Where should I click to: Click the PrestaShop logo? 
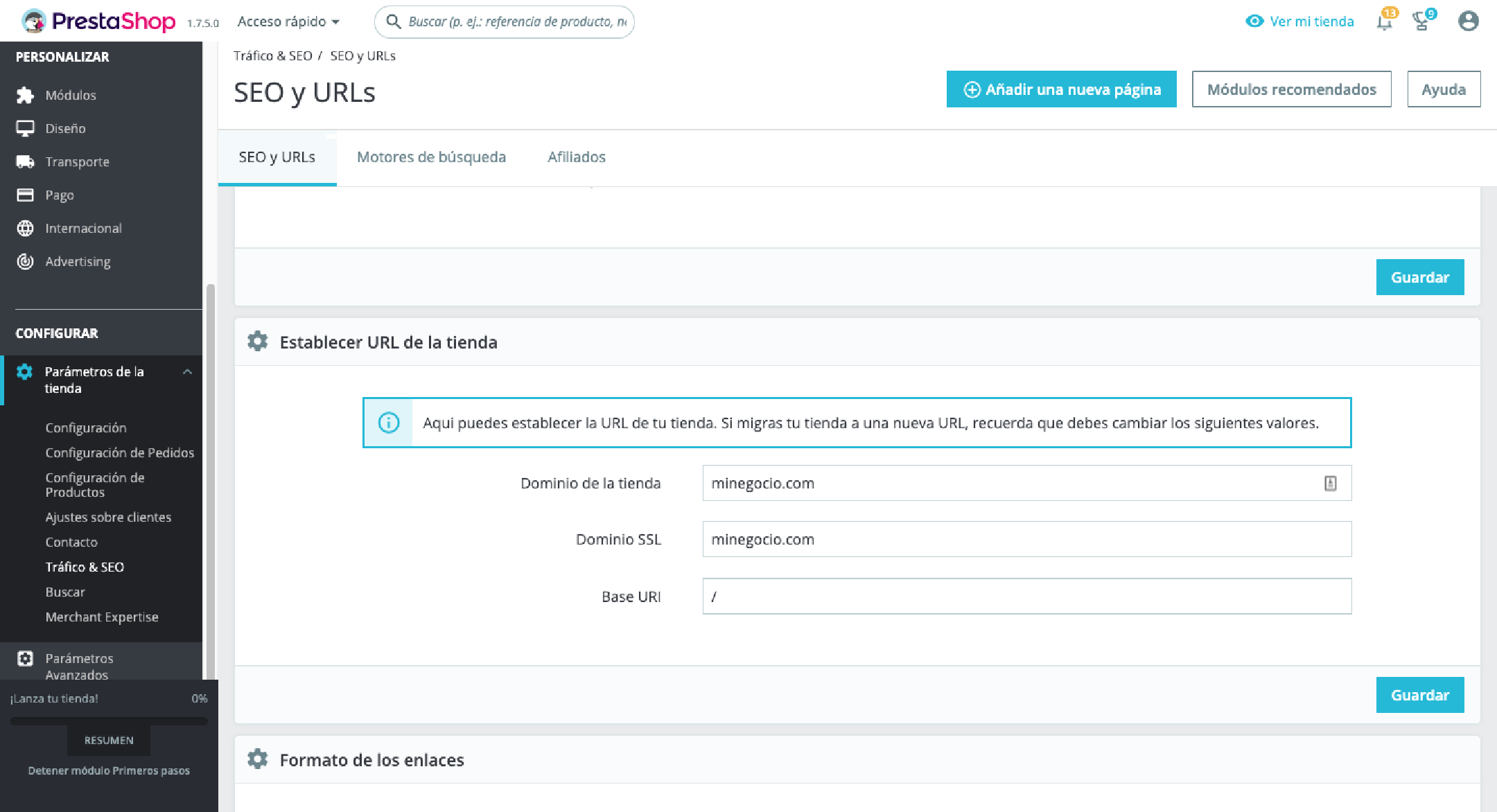(x=98, y=21)
